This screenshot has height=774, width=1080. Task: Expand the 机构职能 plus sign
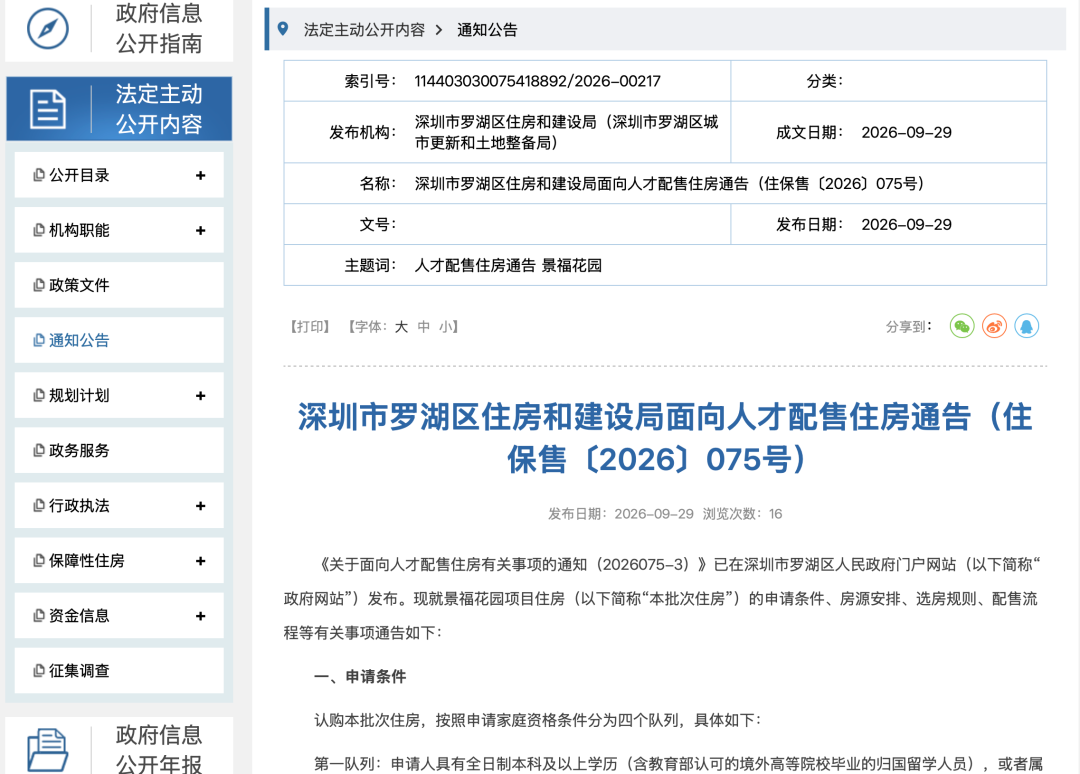point(200,231)
